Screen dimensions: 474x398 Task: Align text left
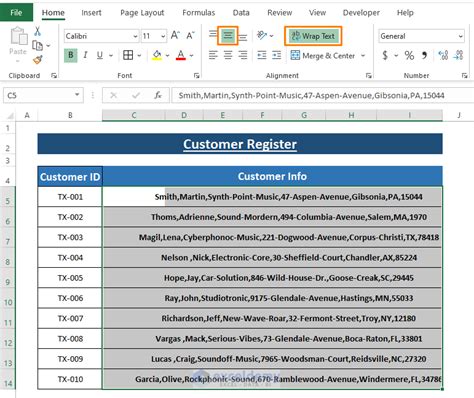[x=213, y=55]
